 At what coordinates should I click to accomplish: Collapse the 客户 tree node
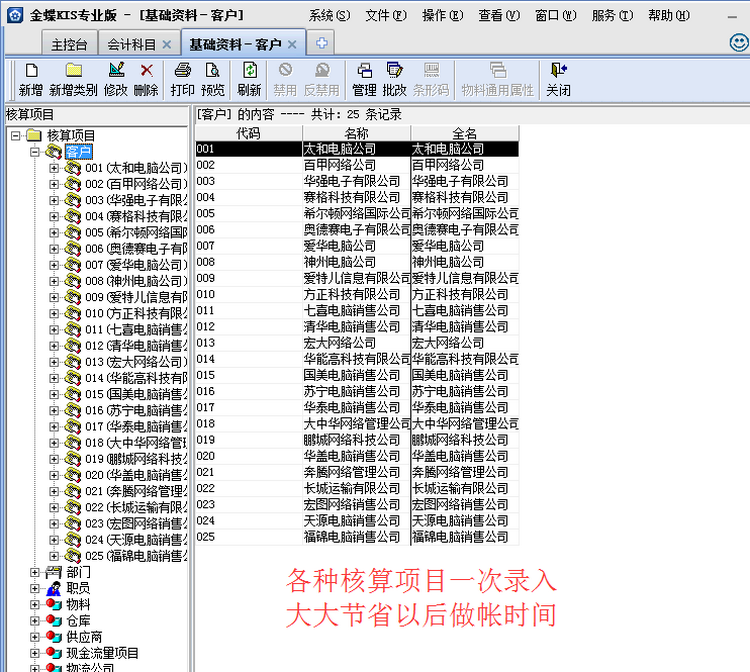[x=36, y=152]
